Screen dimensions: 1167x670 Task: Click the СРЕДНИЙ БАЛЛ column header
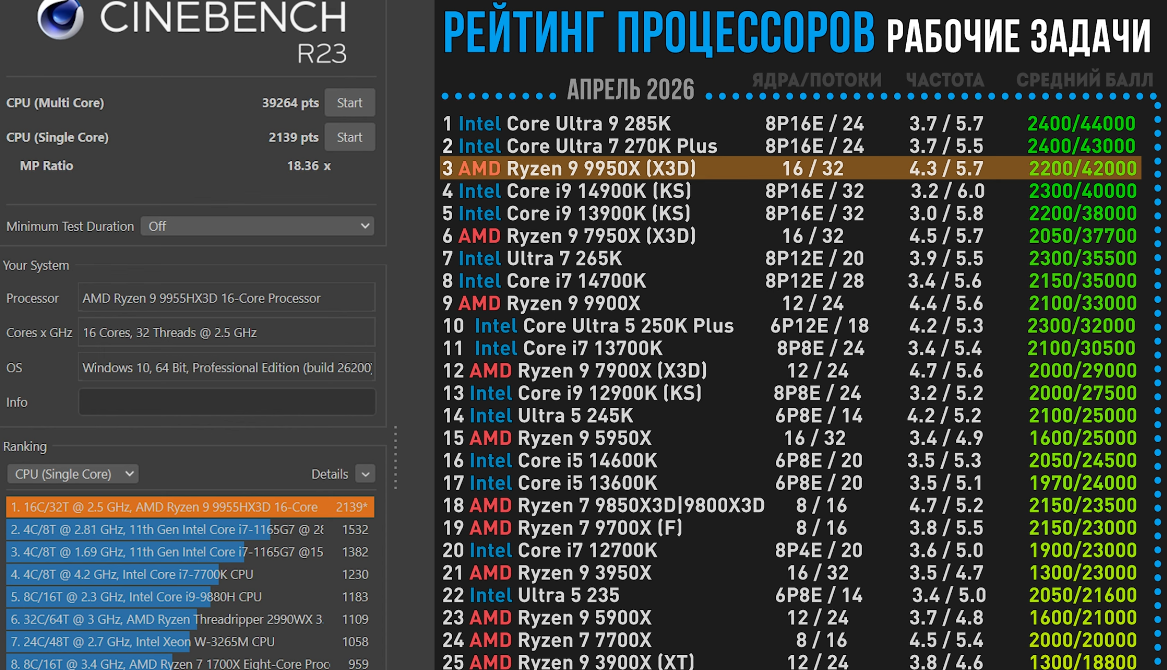tap(1084, 80)
